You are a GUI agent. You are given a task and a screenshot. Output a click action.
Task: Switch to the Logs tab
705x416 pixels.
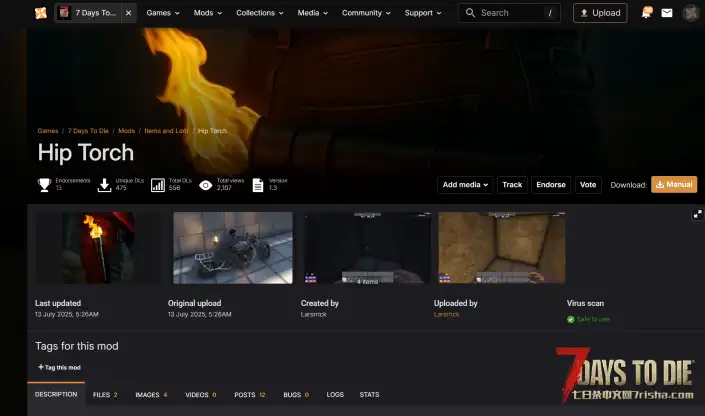click(x=335, y=394)
